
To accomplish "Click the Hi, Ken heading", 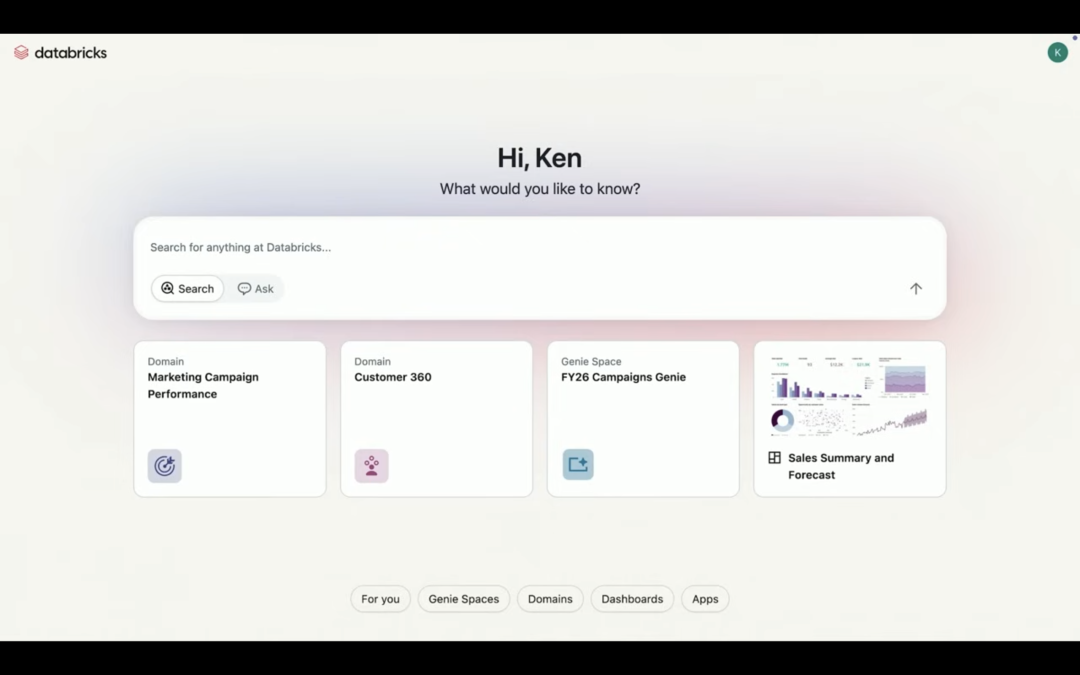I will 539,158.
